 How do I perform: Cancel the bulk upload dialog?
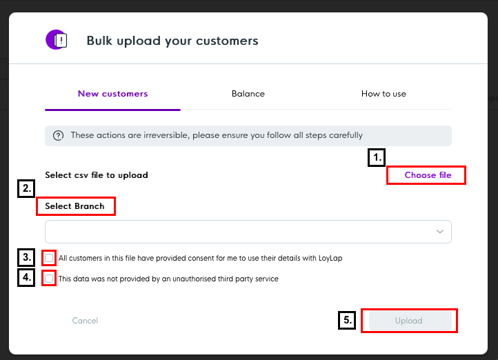(x=85, y=321)
